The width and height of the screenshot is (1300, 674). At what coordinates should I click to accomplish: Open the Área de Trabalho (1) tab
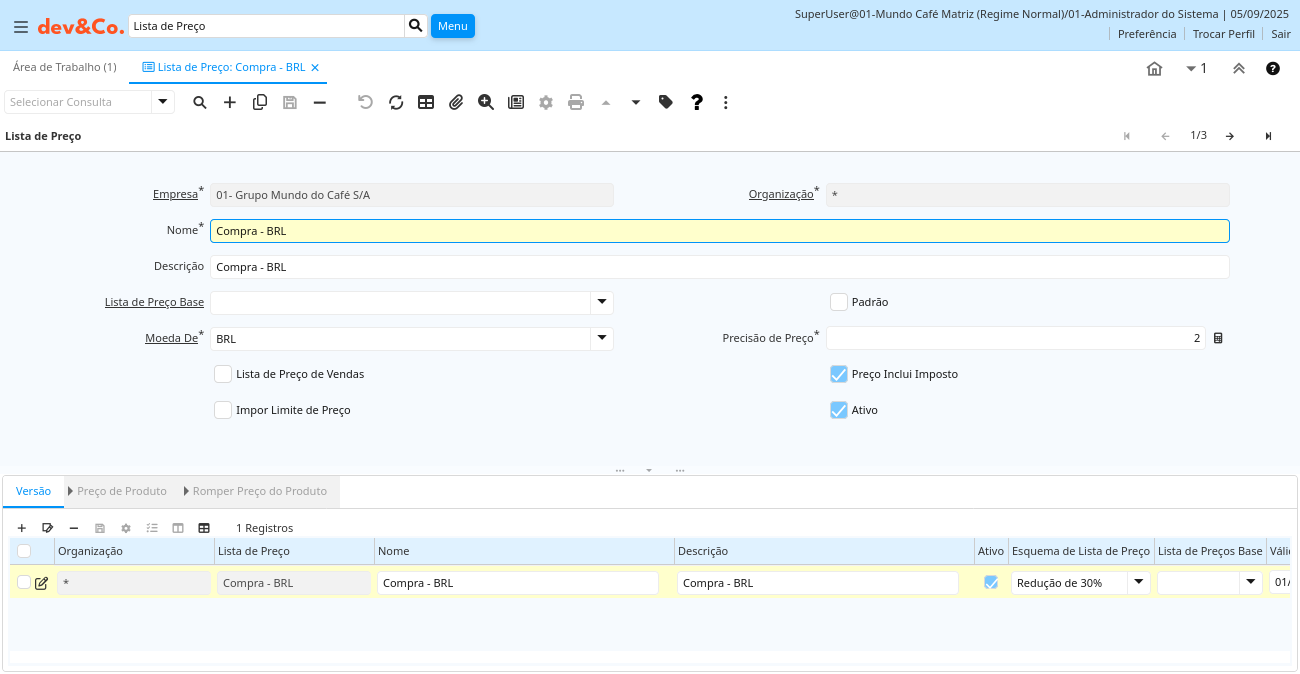64,67
